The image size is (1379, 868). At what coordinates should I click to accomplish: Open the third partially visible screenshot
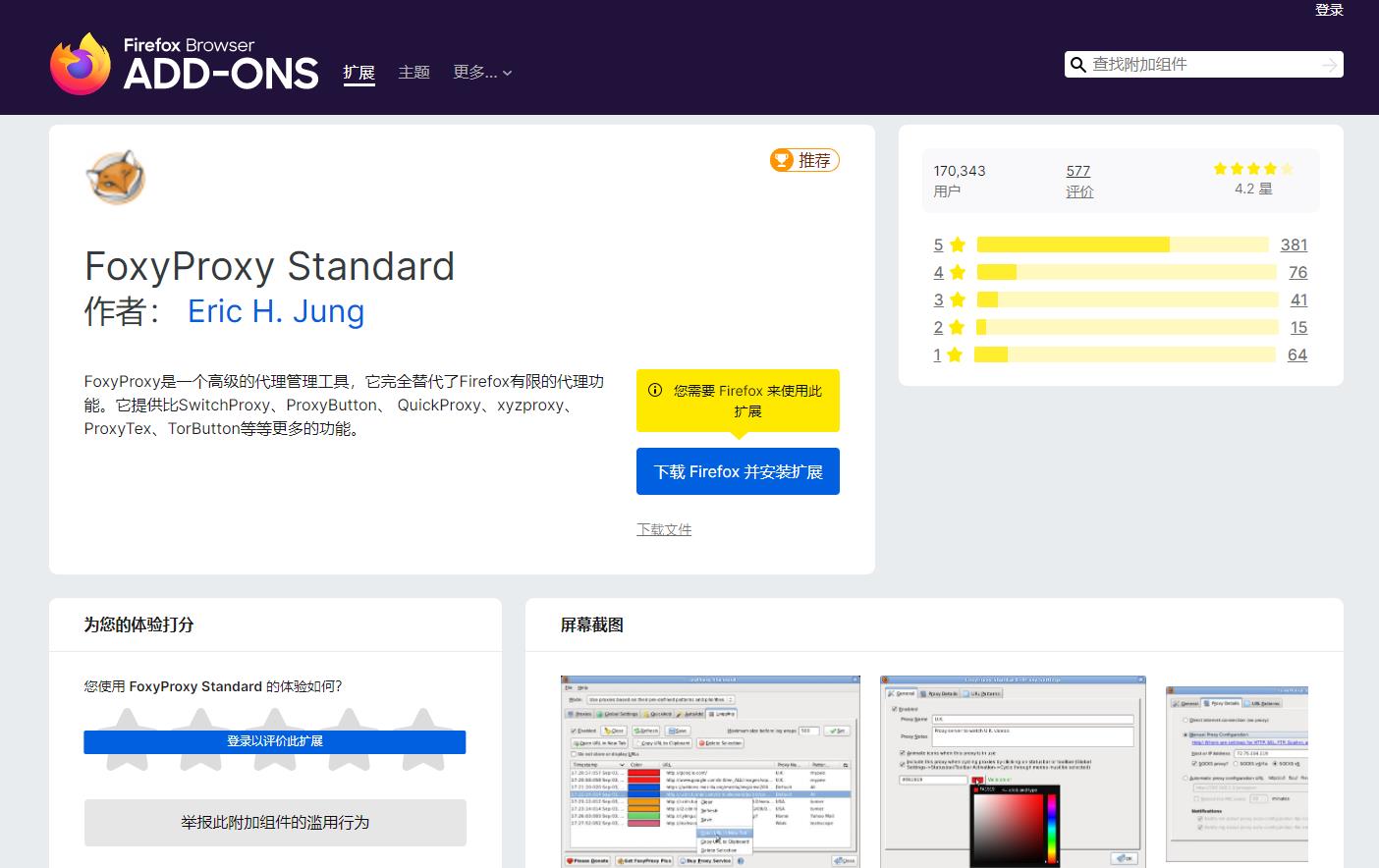[1237, 774]
